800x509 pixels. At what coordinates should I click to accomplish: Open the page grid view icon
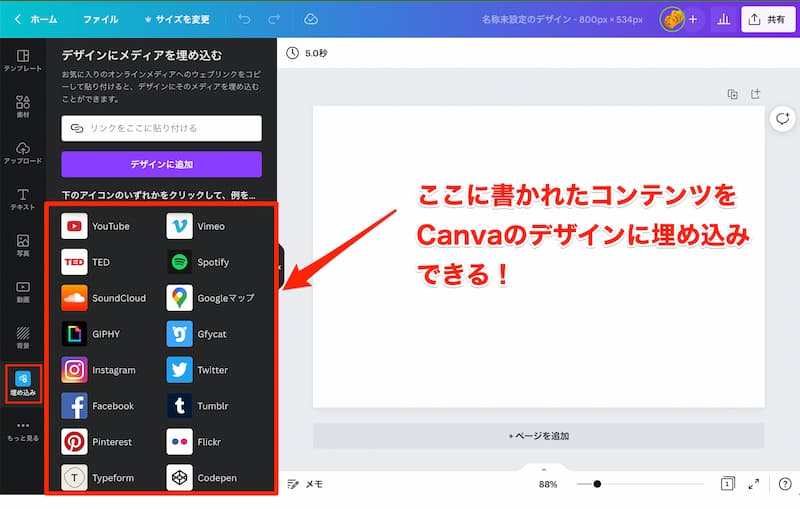(728, 483)
